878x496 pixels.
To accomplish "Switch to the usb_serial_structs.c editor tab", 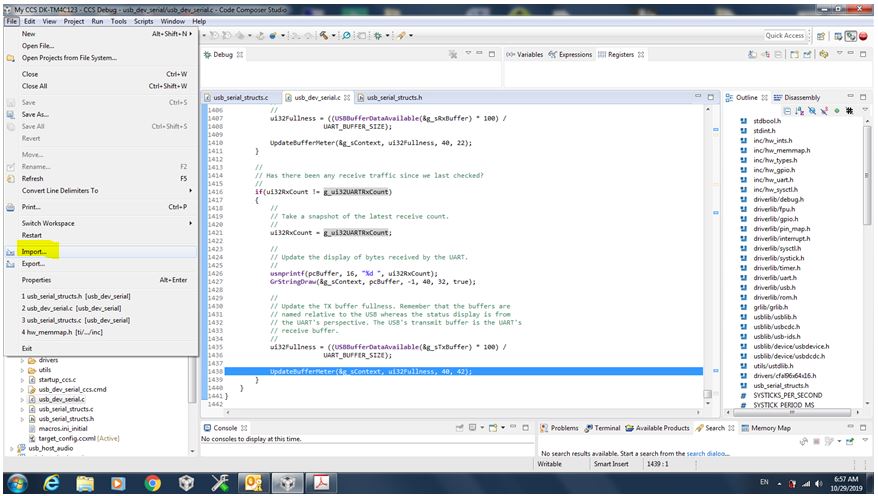I will (x=240, y=97).
